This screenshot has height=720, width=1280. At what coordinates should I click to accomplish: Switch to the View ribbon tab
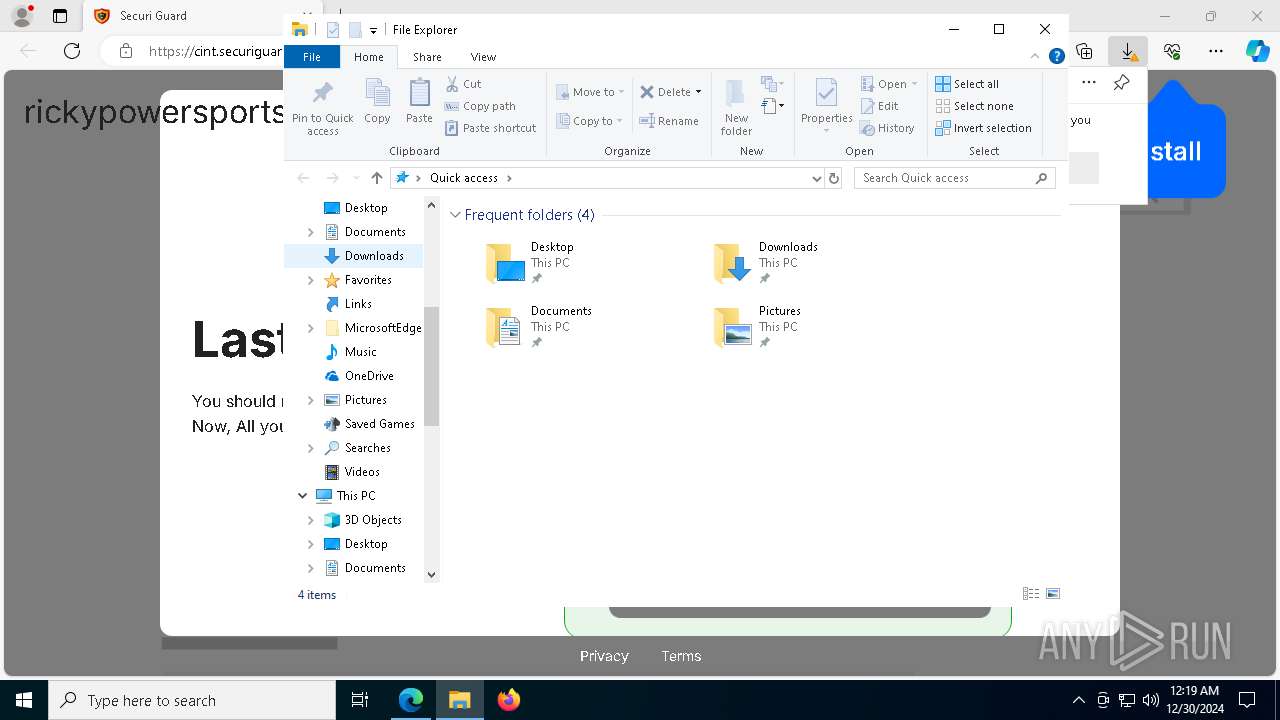click(483, 57)
